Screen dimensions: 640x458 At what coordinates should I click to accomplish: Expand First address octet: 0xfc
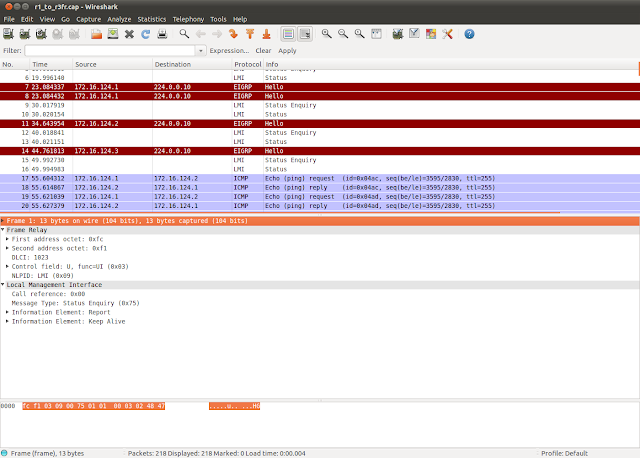[x=7, y=239]
